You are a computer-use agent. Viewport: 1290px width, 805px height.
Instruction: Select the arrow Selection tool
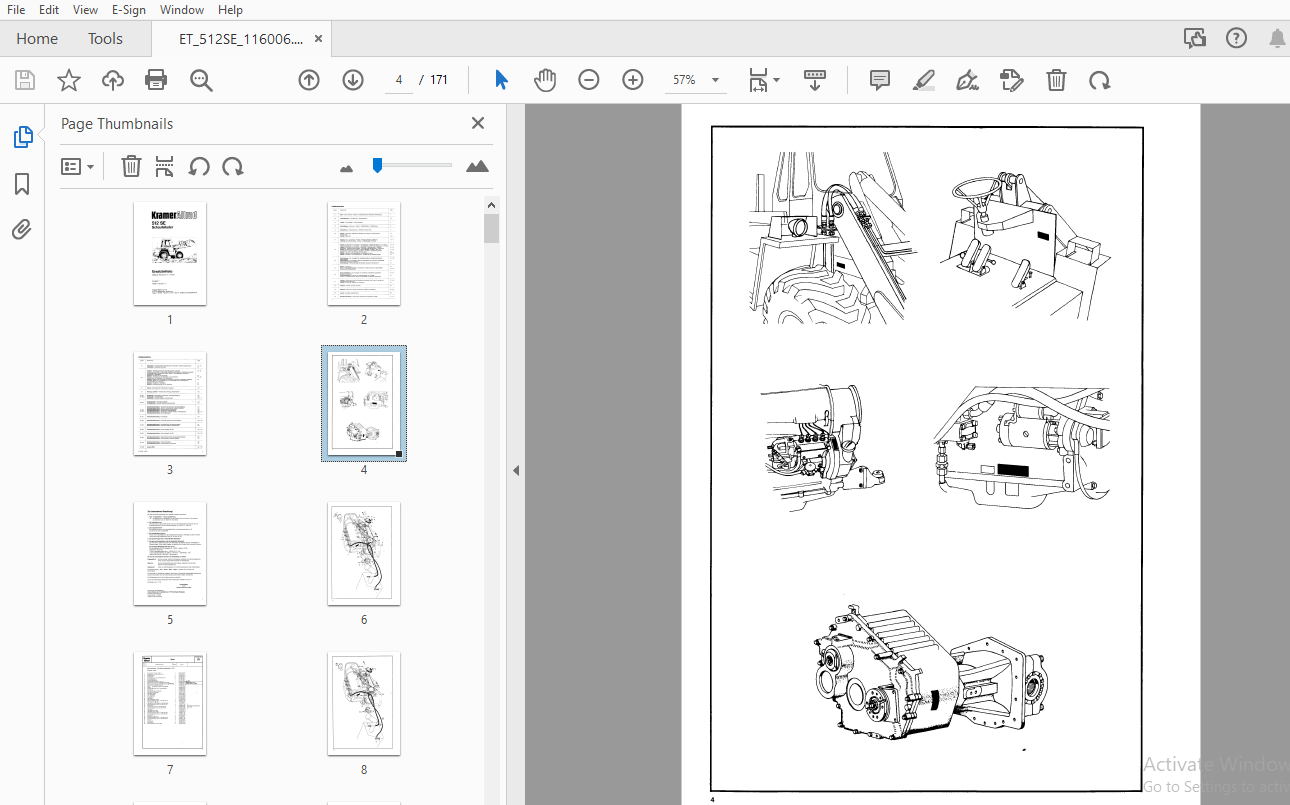[502, 80]
